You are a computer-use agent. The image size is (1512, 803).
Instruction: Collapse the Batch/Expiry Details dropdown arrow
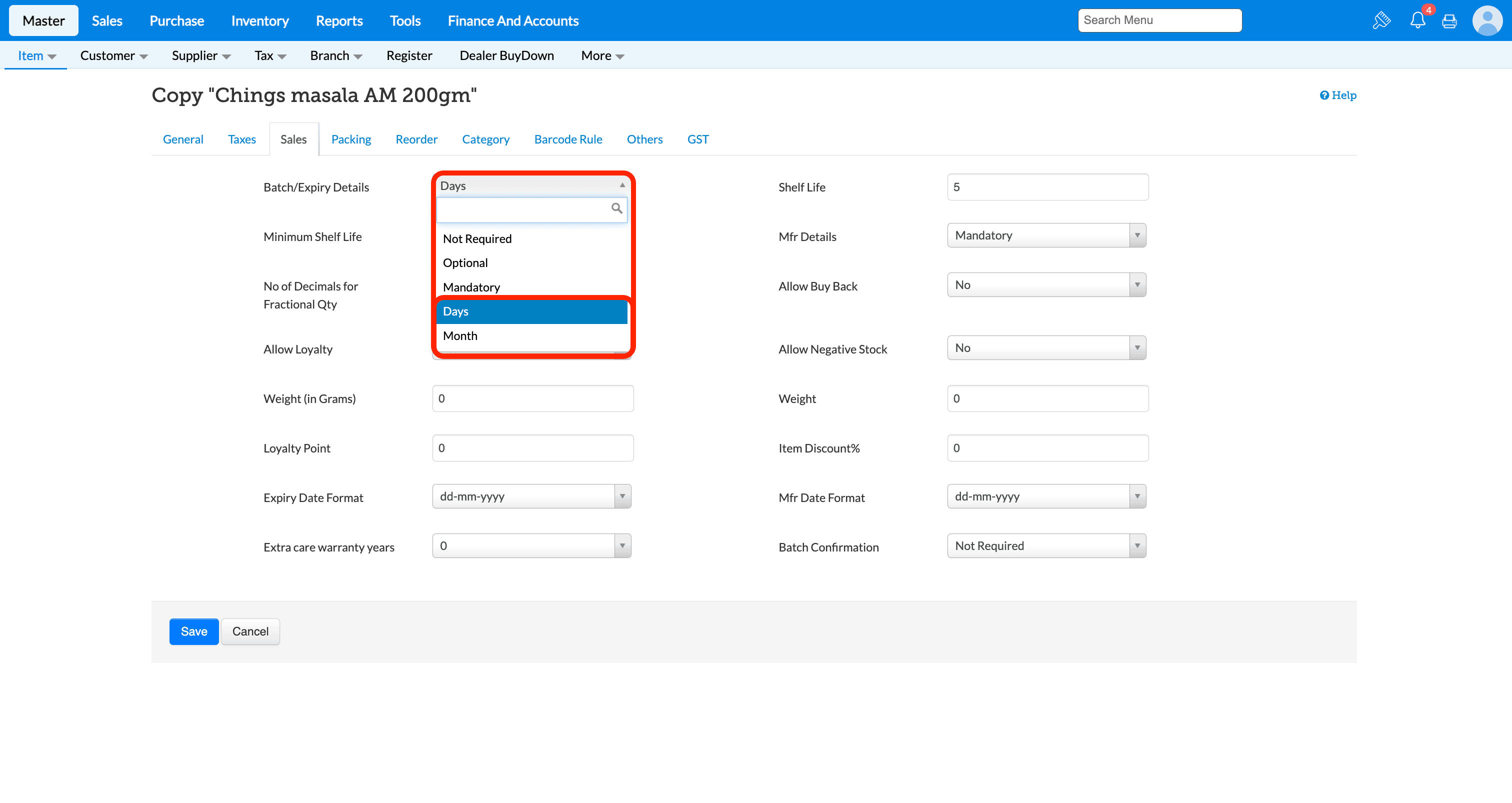pyautogui.click(x=622, y=185)
